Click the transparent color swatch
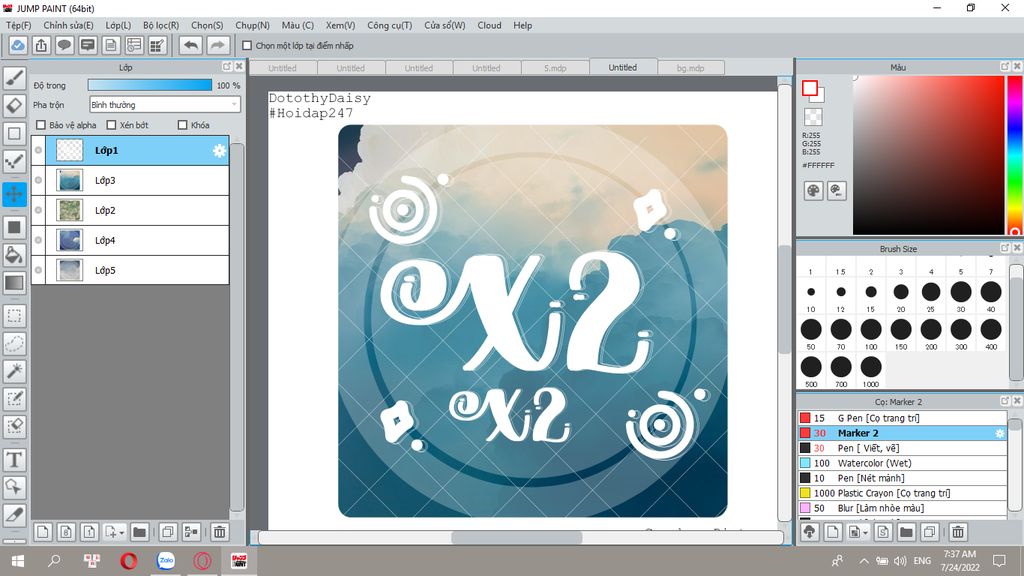This screenshot has width=1024, height=576. [813, 117]
